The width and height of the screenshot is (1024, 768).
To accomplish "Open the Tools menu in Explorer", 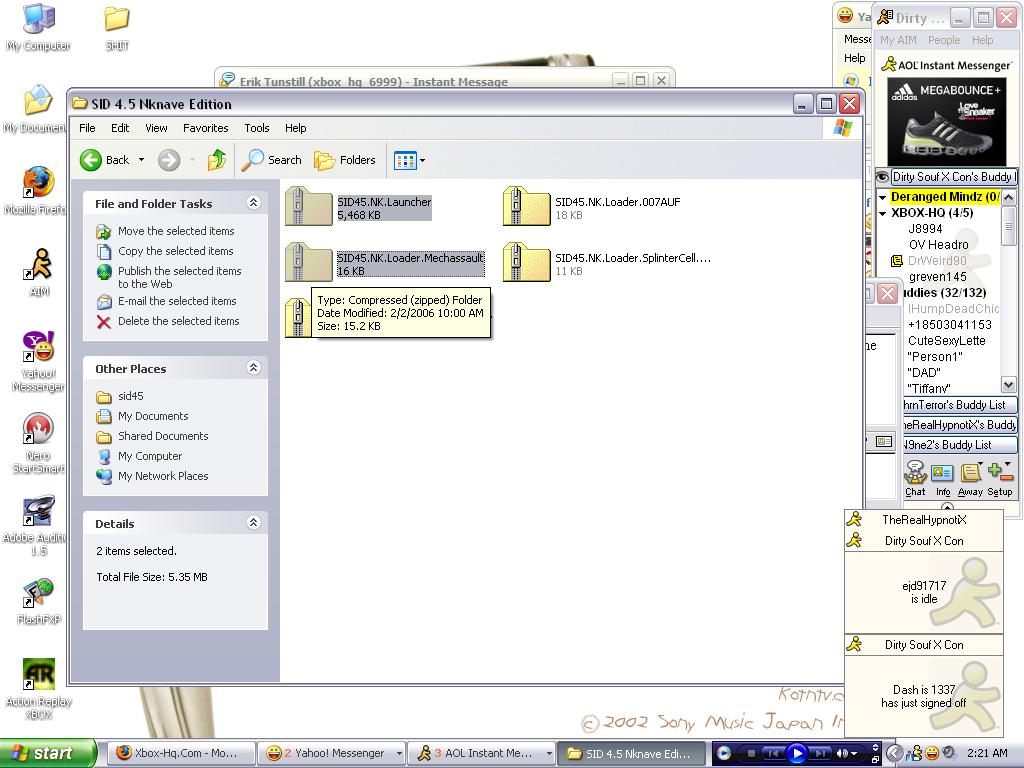I will tap(257, 128).
